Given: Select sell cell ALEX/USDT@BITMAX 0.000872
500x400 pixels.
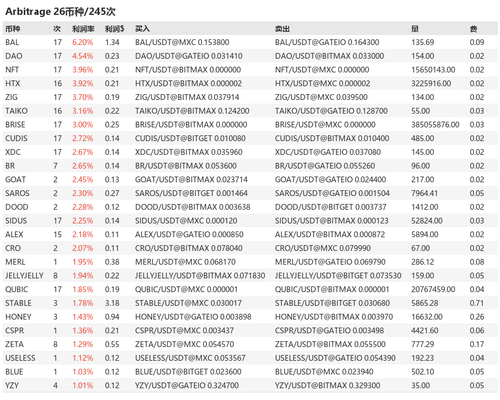Looking at the screenshot, I should coord(330,234).
